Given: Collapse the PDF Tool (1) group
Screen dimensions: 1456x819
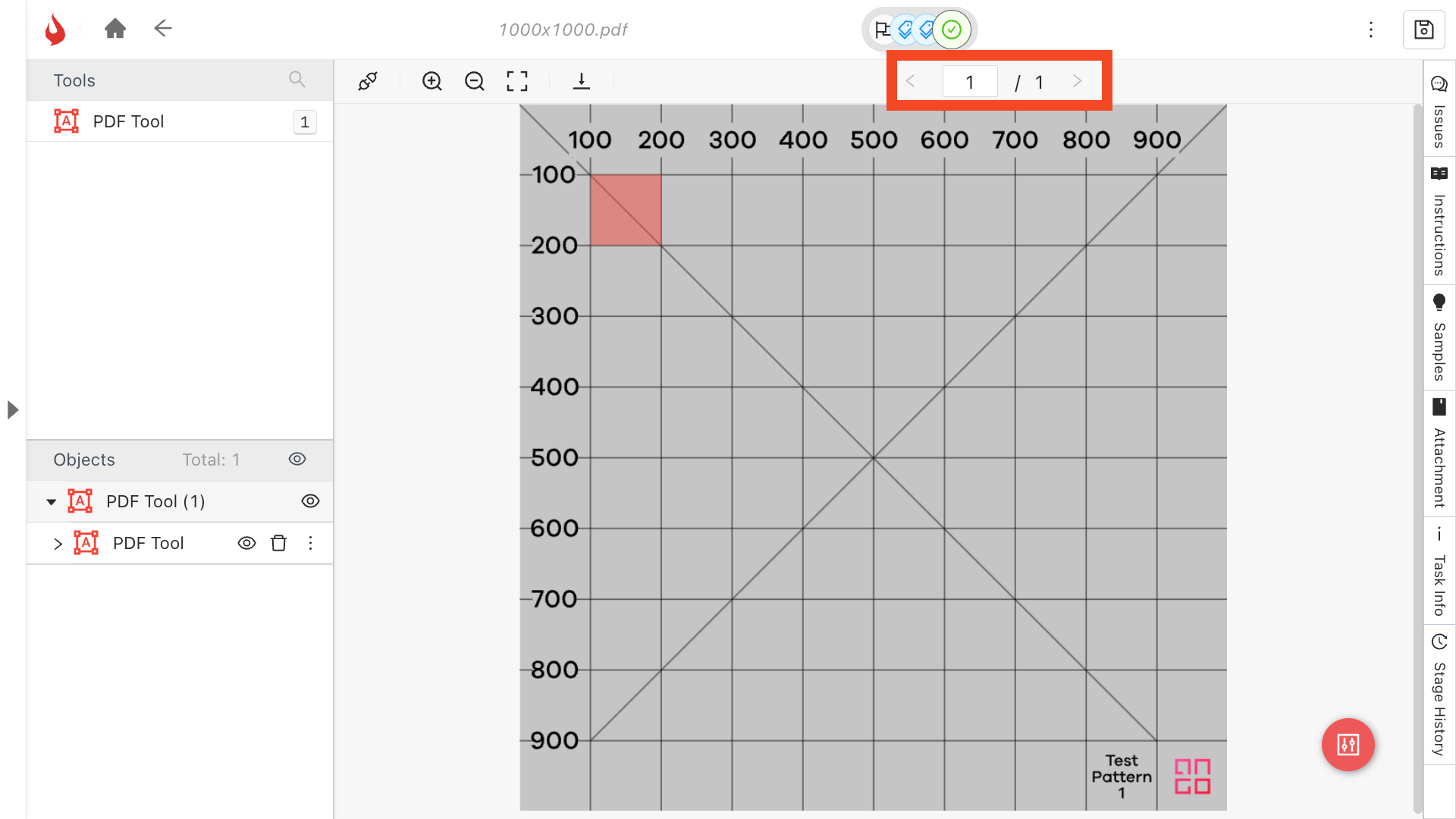Looking at the screenshot, I should click(52, 501).
